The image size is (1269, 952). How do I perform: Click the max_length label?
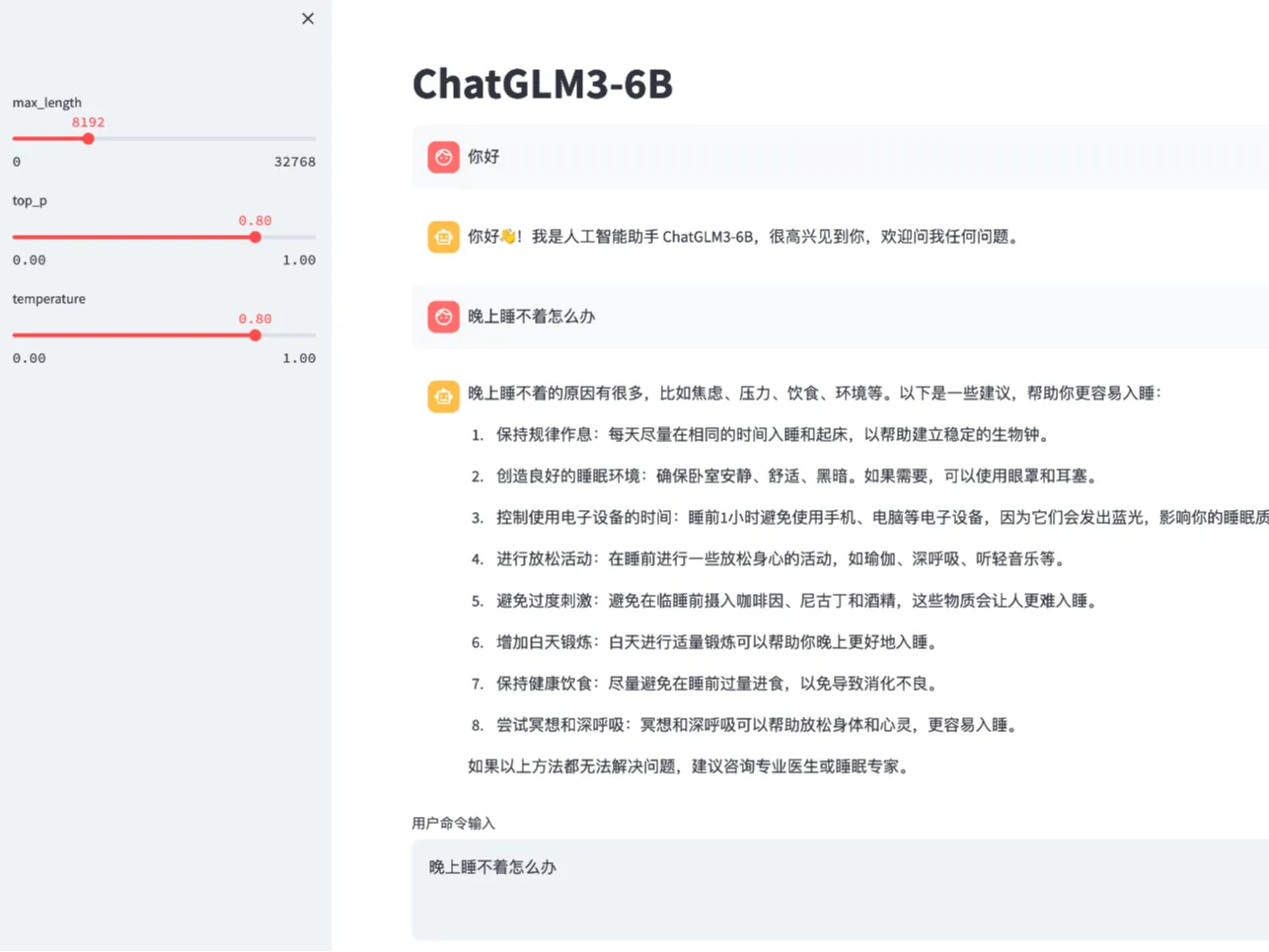pyautogui.click(x=46, y=103)
